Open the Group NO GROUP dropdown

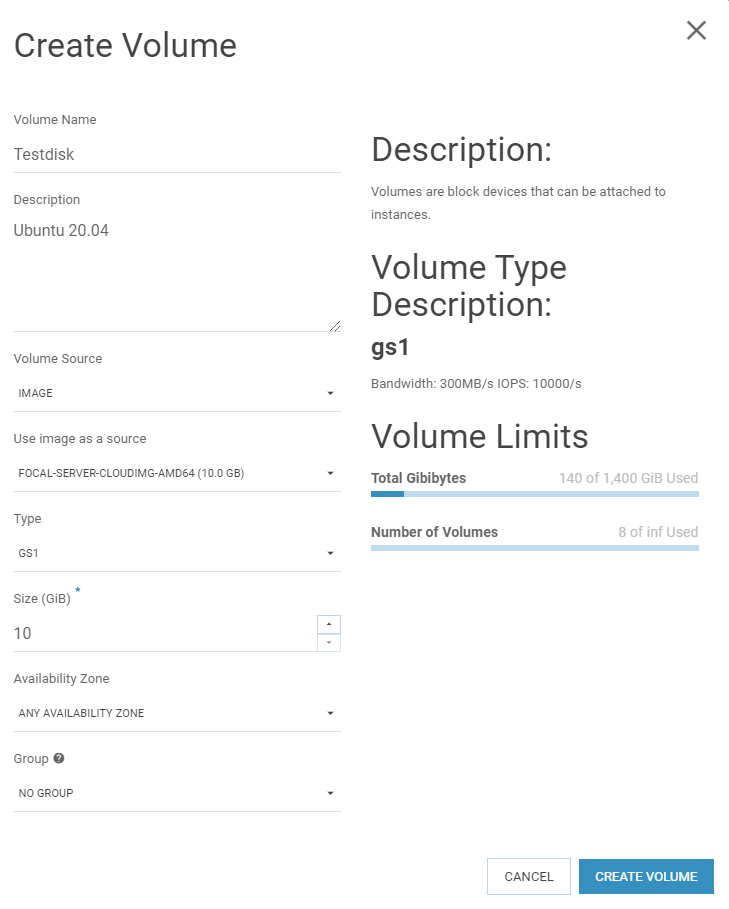(x=177, y=793)
